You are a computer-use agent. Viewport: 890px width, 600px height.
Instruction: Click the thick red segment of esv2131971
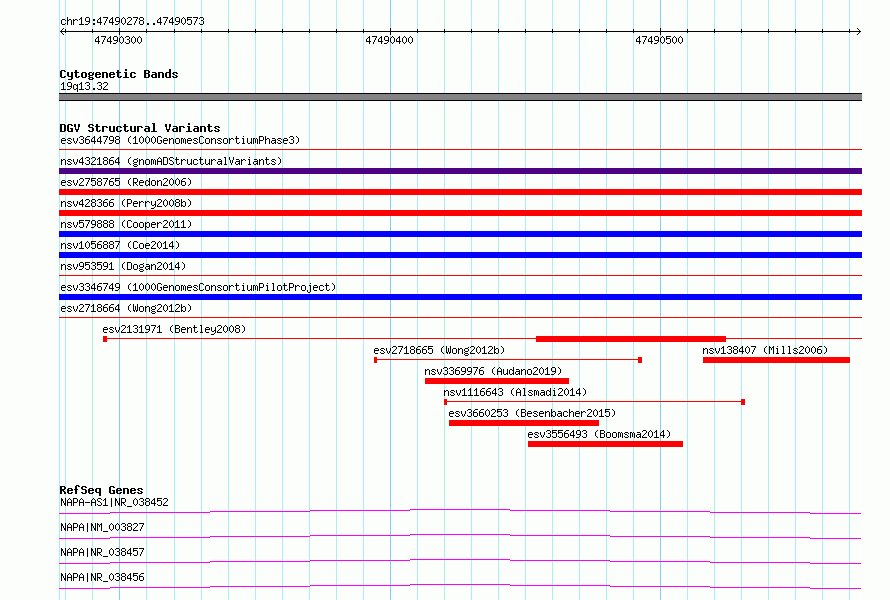tap(631, 339)
